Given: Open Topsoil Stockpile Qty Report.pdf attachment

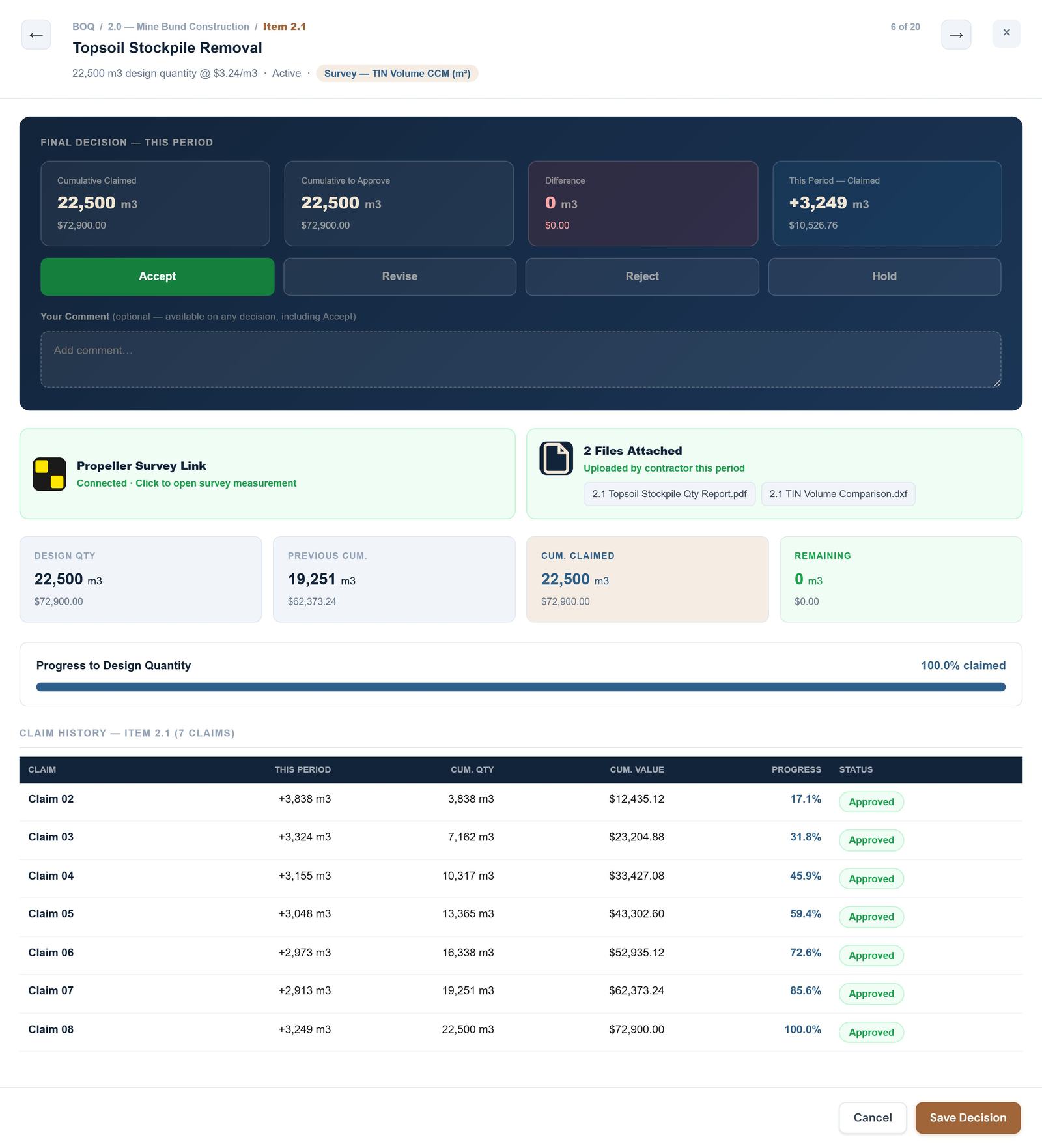Looking at the screenshot, I should tap(669, 494).
